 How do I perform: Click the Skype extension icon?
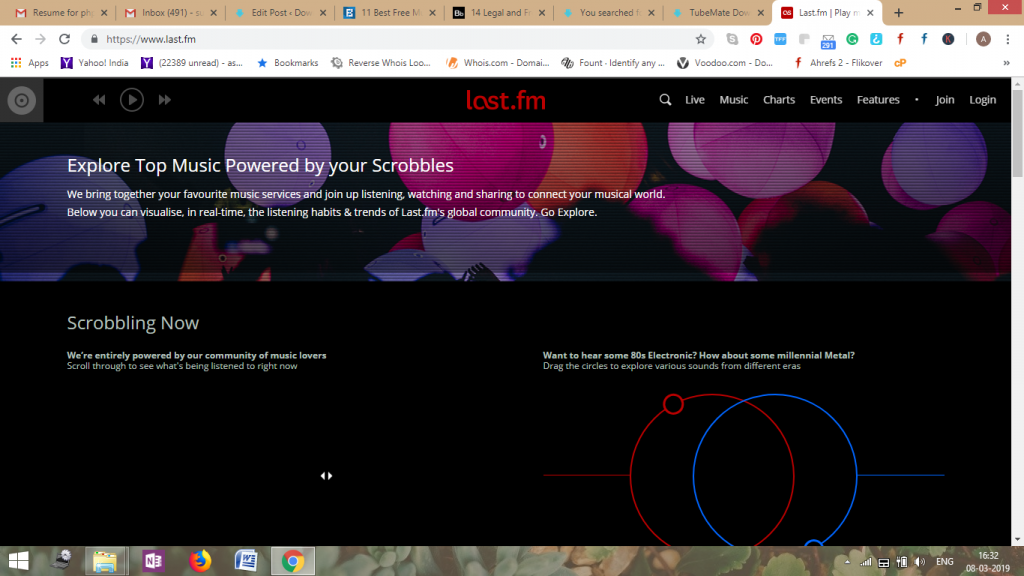click(732, 39)
